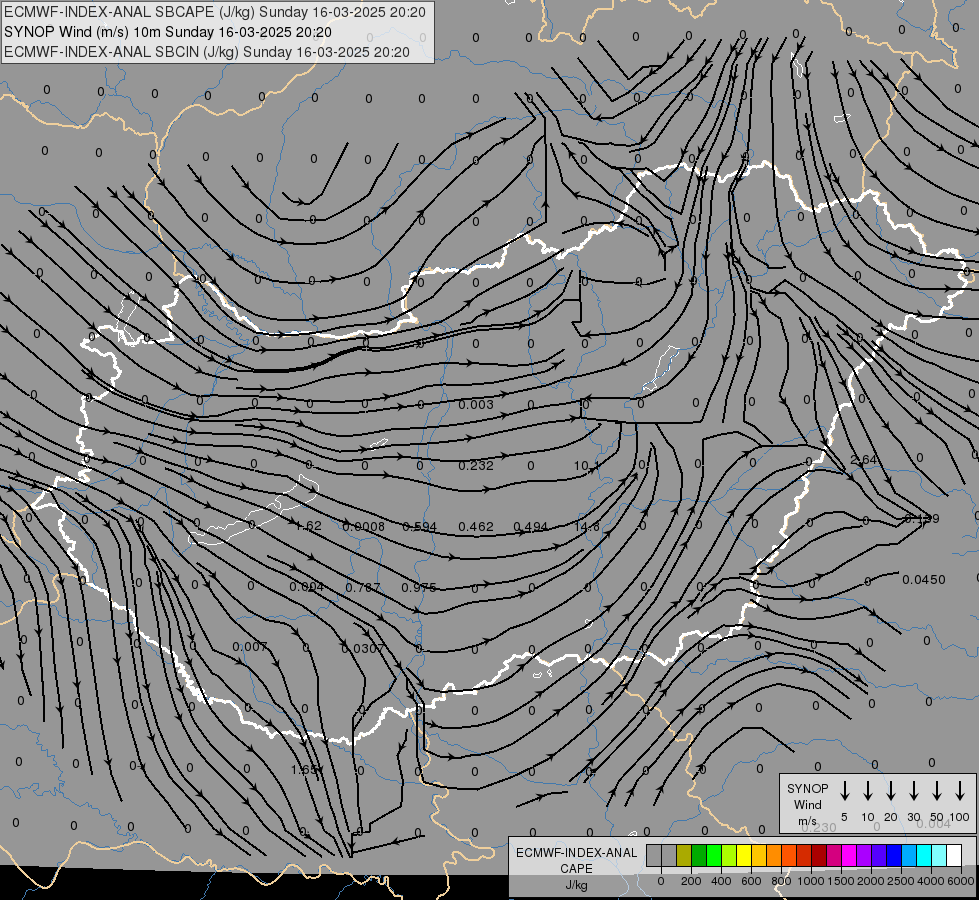
Task: Click the map value 0.0450
Action: tap(923, 580)
